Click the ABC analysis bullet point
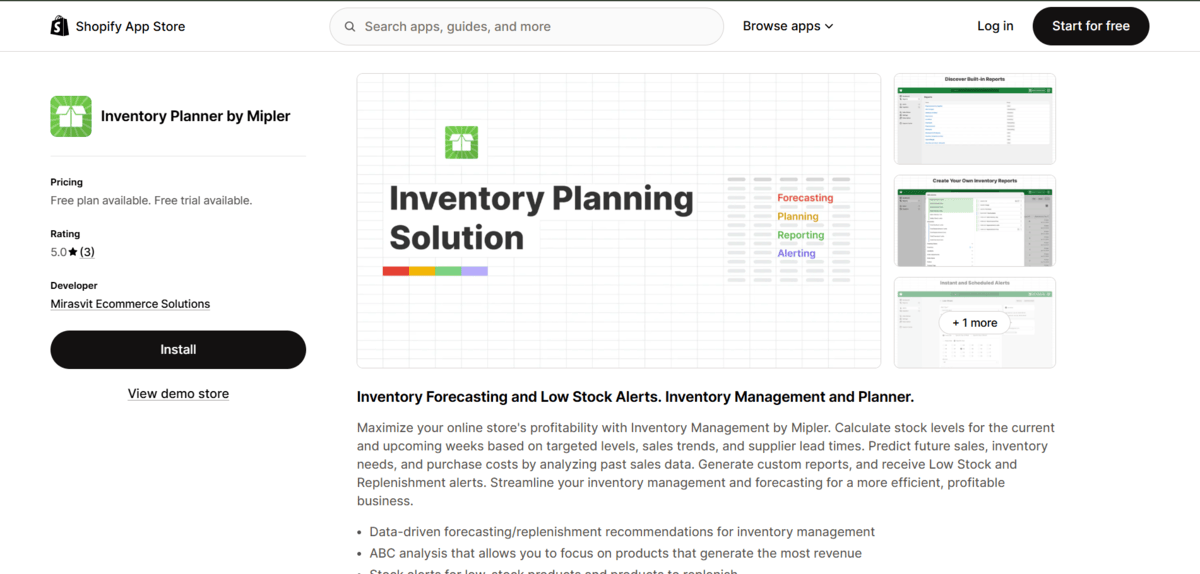 coord(615,553)
